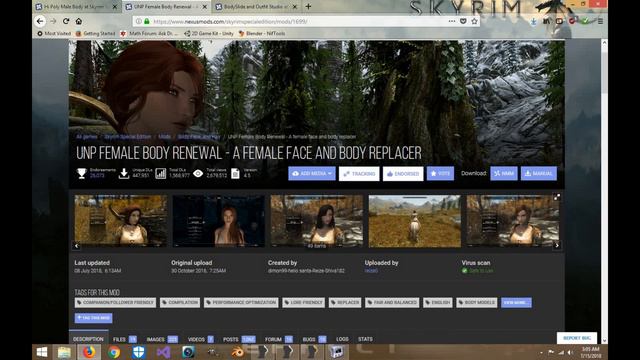Viewport: 640px width, 360px height.
Task: Open the Firefox hamburger menu
Action: pyautogui.click(x=600, y=21)
